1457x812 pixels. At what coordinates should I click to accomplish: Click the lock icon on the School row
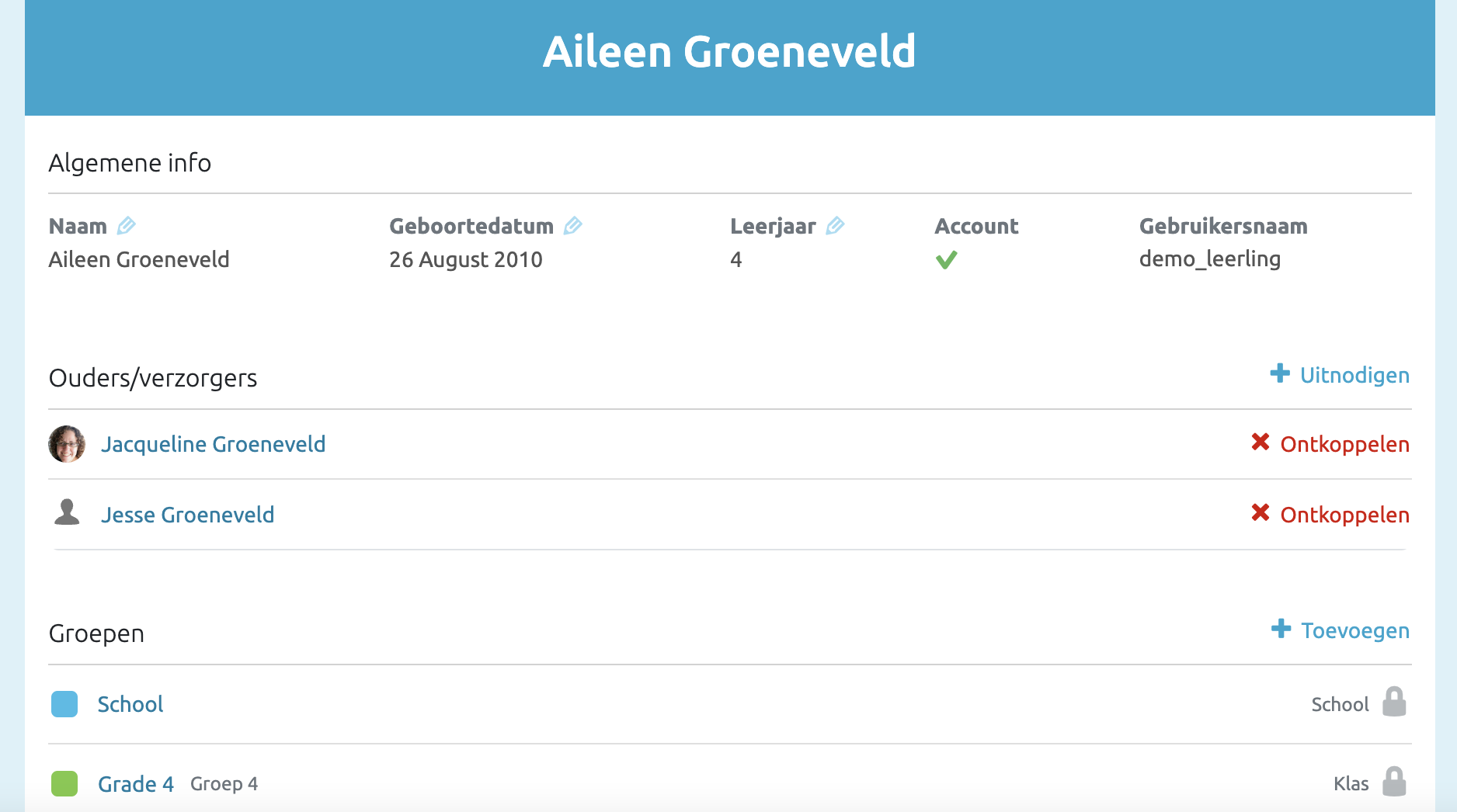click(x=1394, y=703)
